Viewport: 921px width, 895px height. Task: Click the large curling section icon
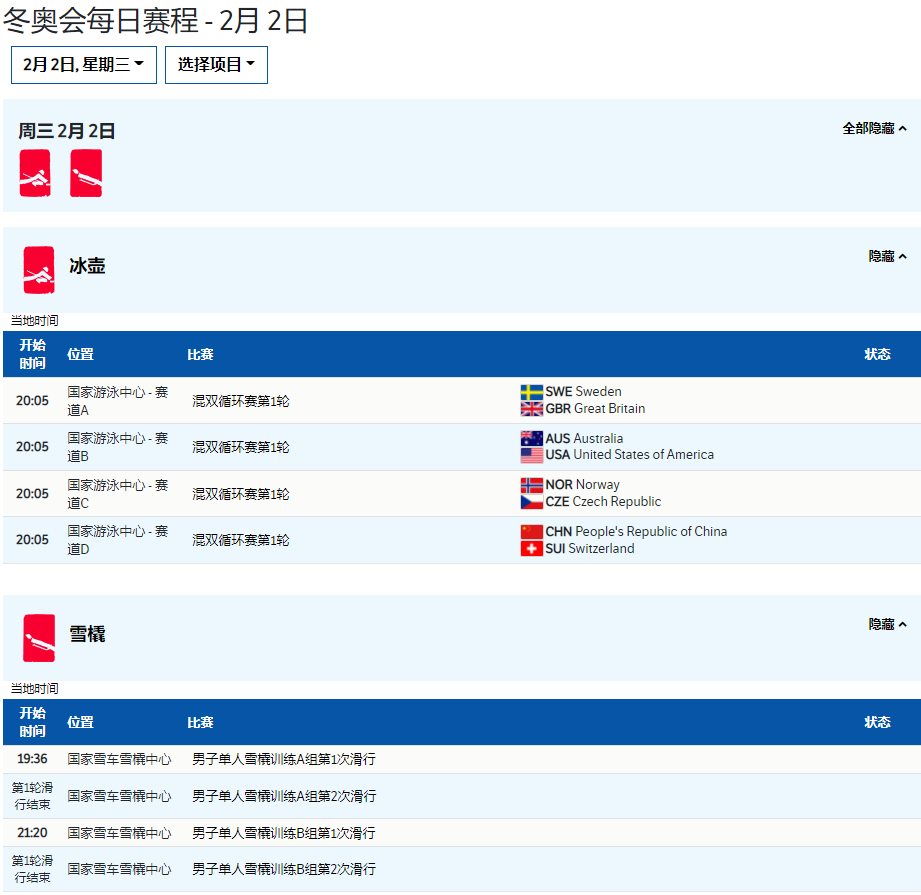click(x=39, y=270)
